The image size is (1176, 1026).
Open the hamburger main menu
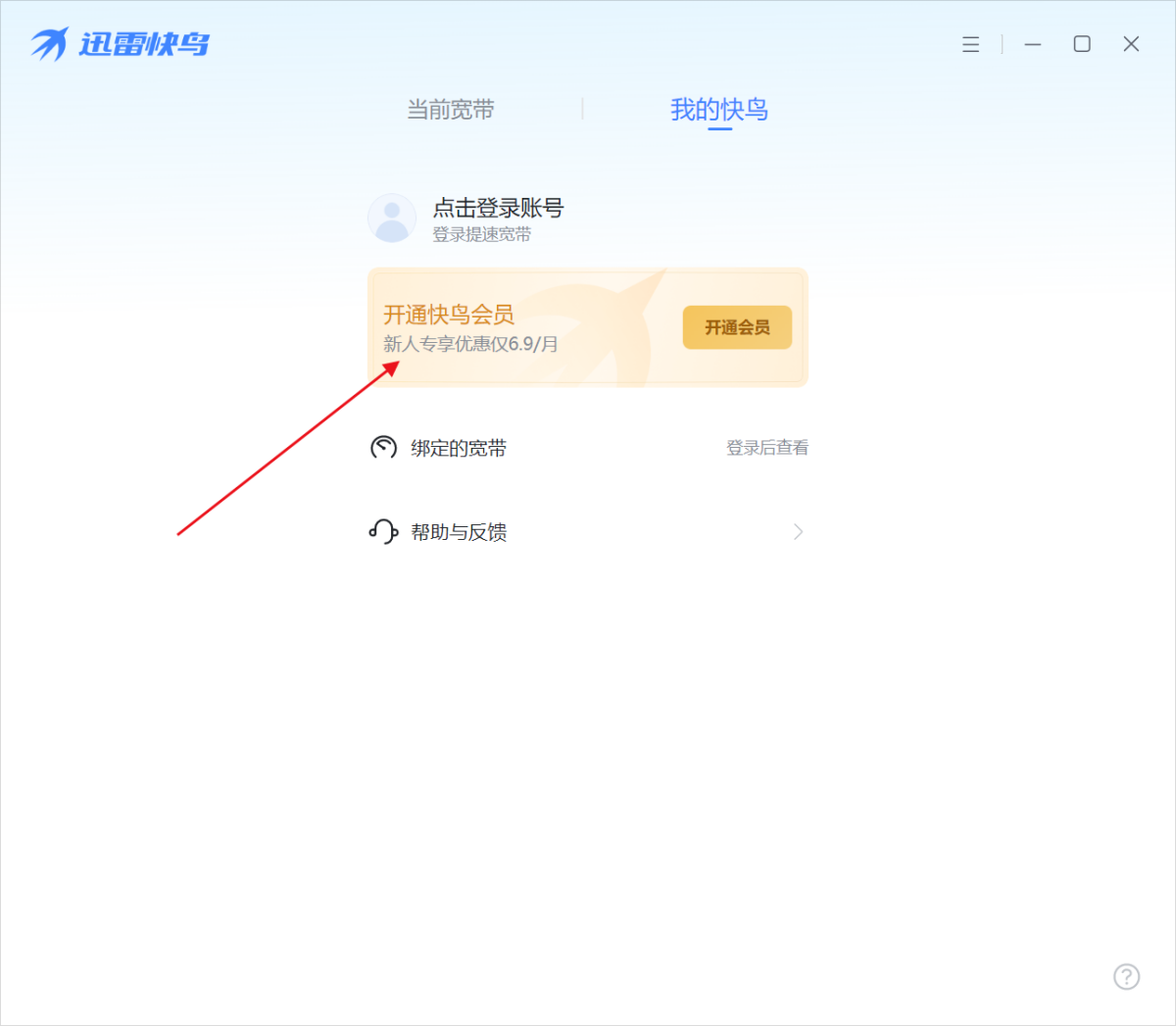pos(970,44)
